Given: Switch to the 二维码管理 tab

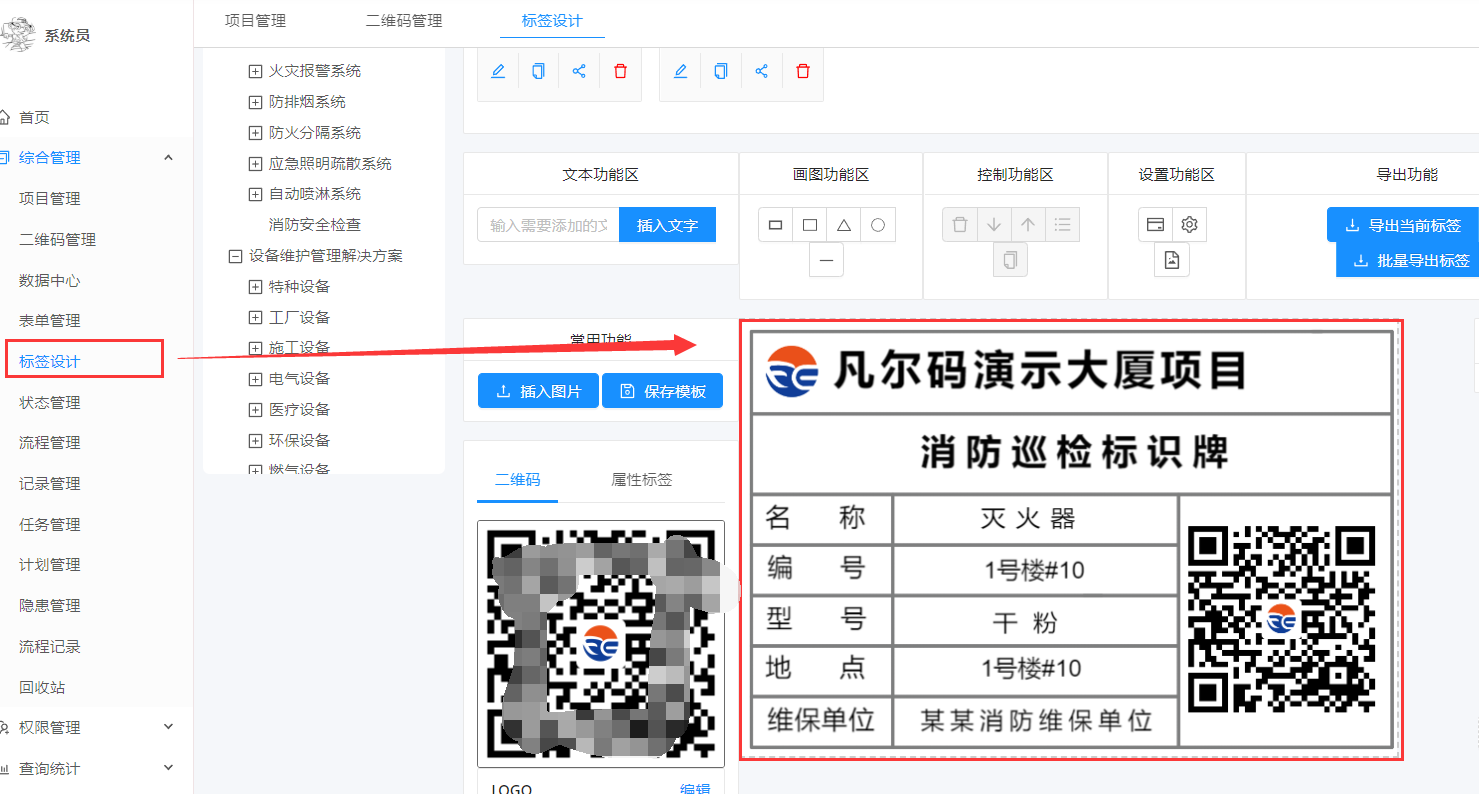Looking at the screenshot, I should click(404, 19).
